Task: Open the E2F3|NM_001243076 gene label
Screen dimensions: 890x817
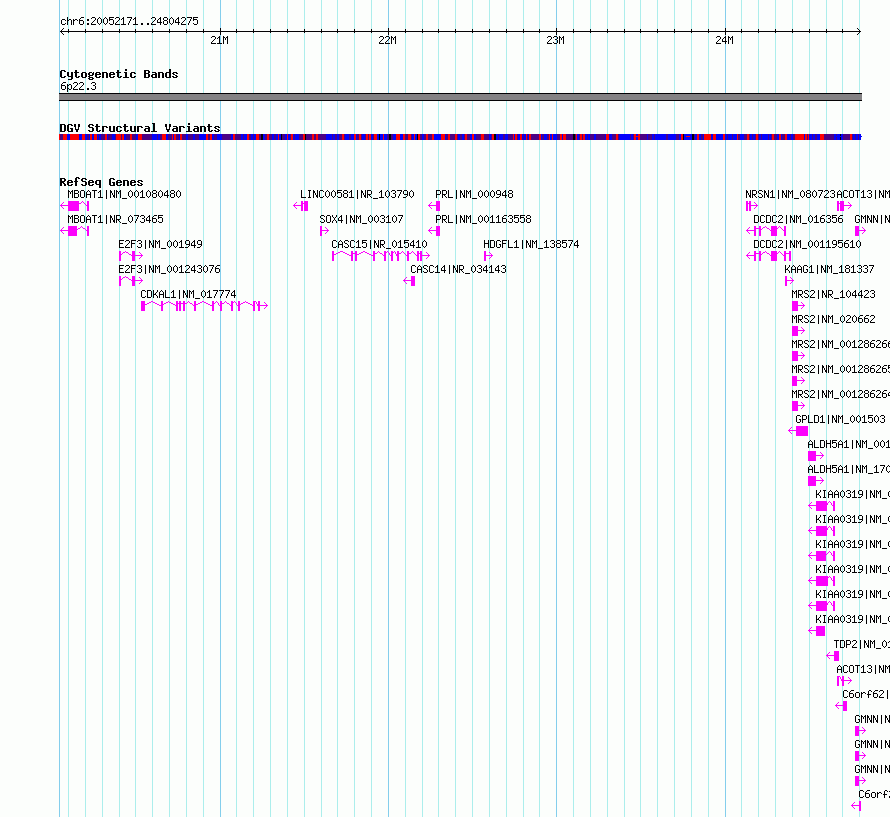Action: (x=169, y=269)
